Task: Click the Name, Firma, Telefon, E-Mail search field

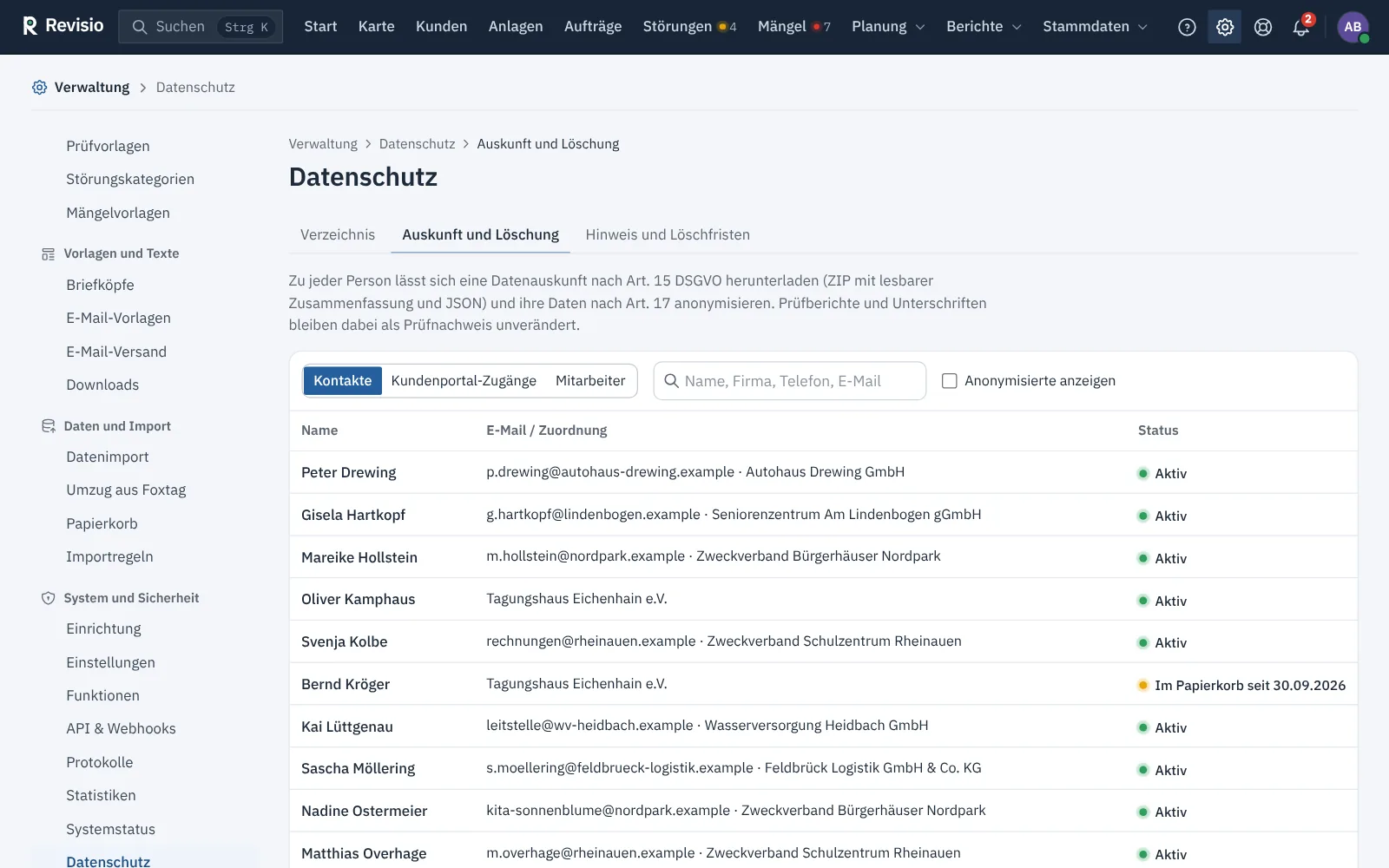Action: click(x=789, y=381)
